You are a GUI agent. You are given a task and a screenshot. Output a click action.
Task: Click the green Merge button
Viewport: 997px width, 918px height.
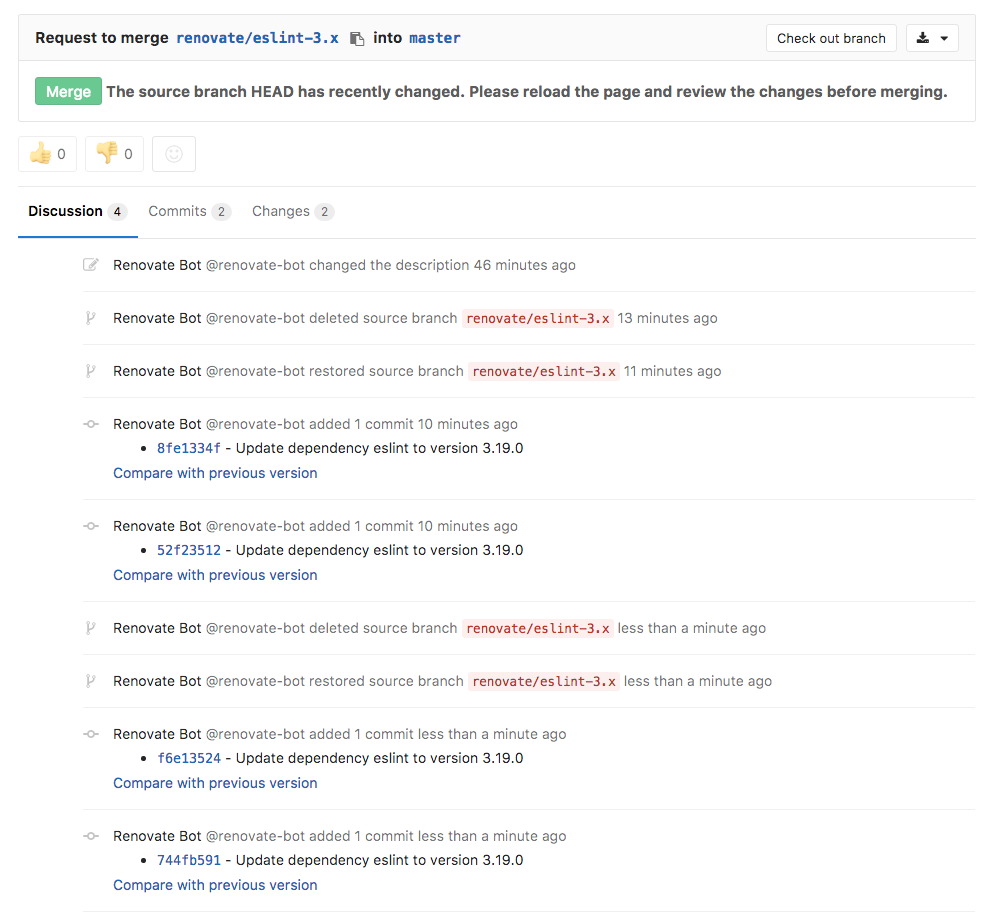(68, 92)
